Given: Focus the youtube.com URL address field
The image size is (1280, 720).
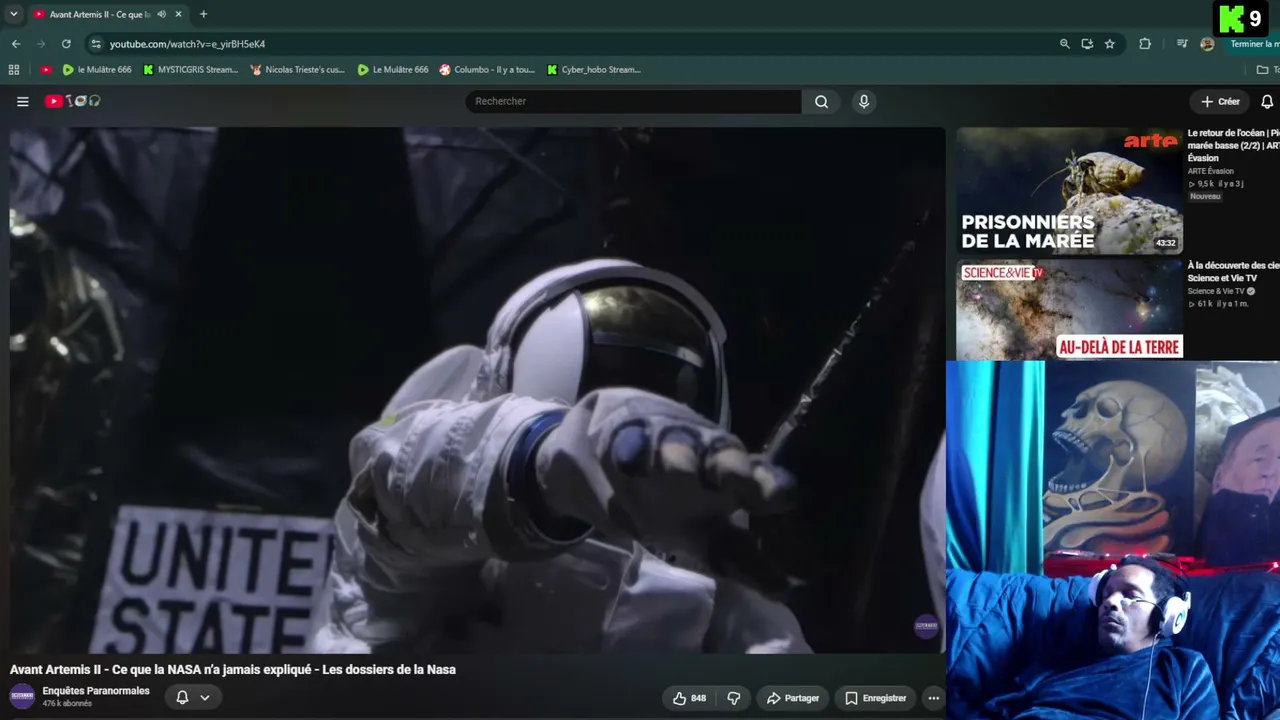Looking at the screenshot, I should point(570,44).
